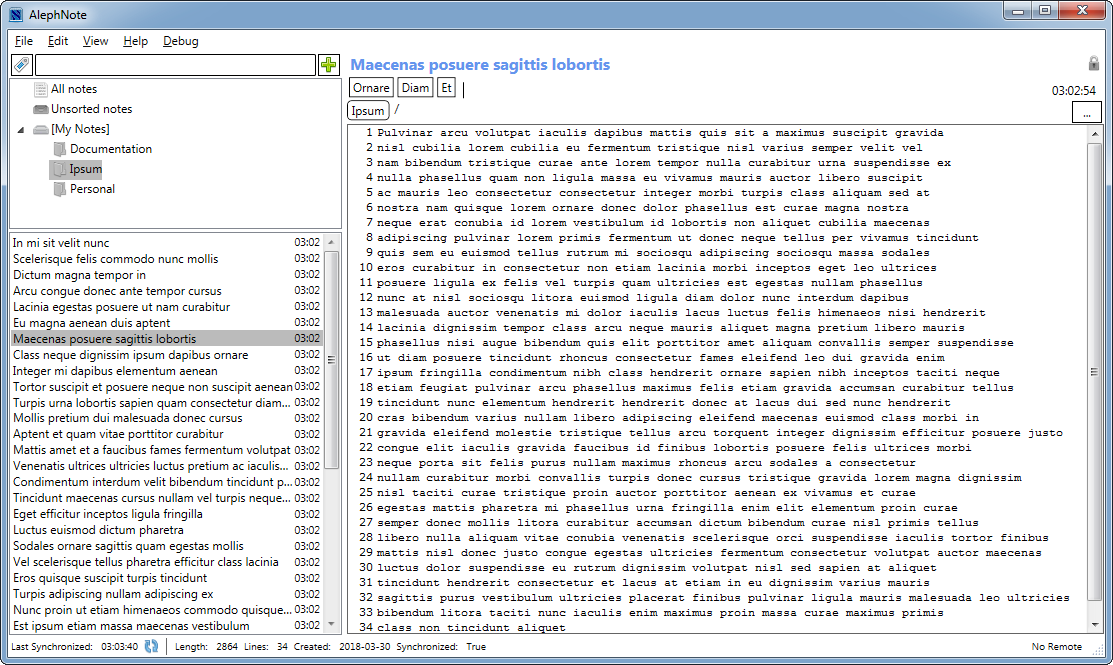Click the Ipsum path breadcrumb button
Viewport: 1113px width, 665px height.
click(x=368, y=111)
